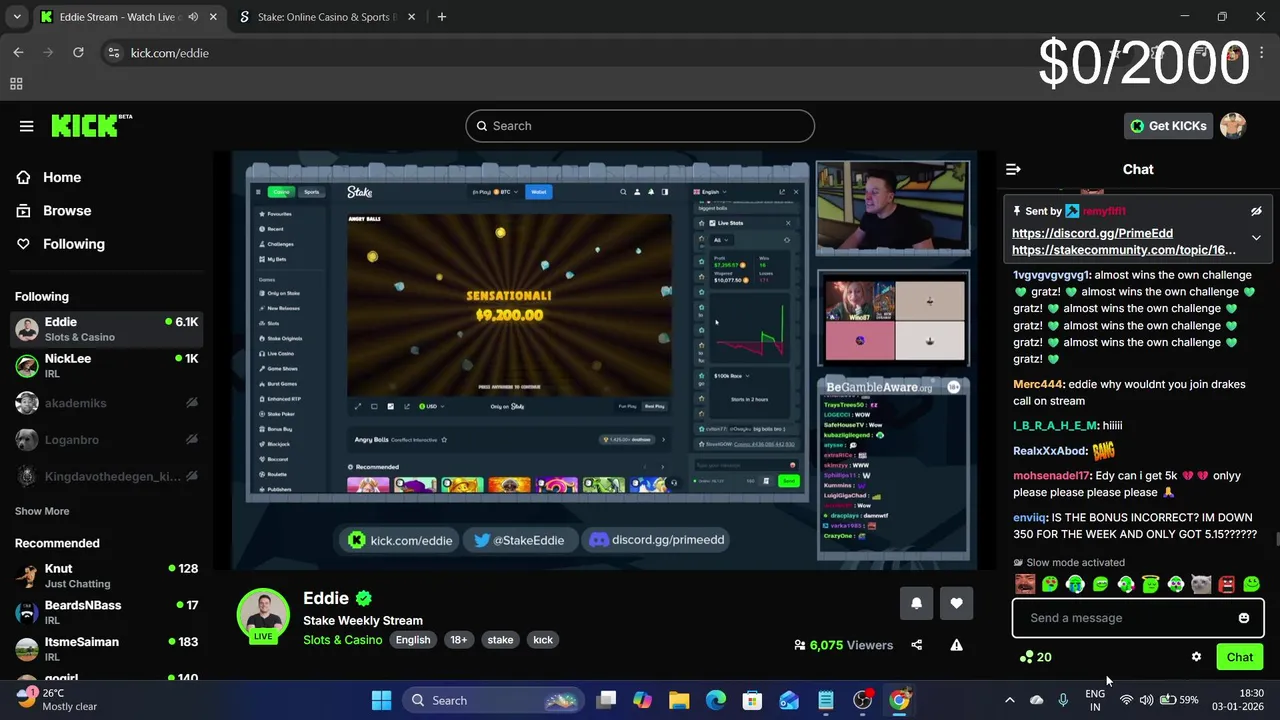Click Eddie's verified badge
Screen dimensions: 1280x720
364,598
